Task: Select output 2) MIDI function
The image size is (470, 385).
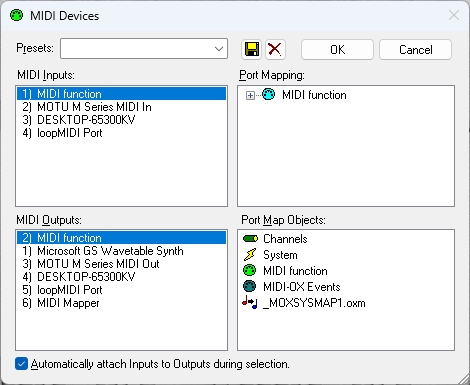Action: (121, 238)
